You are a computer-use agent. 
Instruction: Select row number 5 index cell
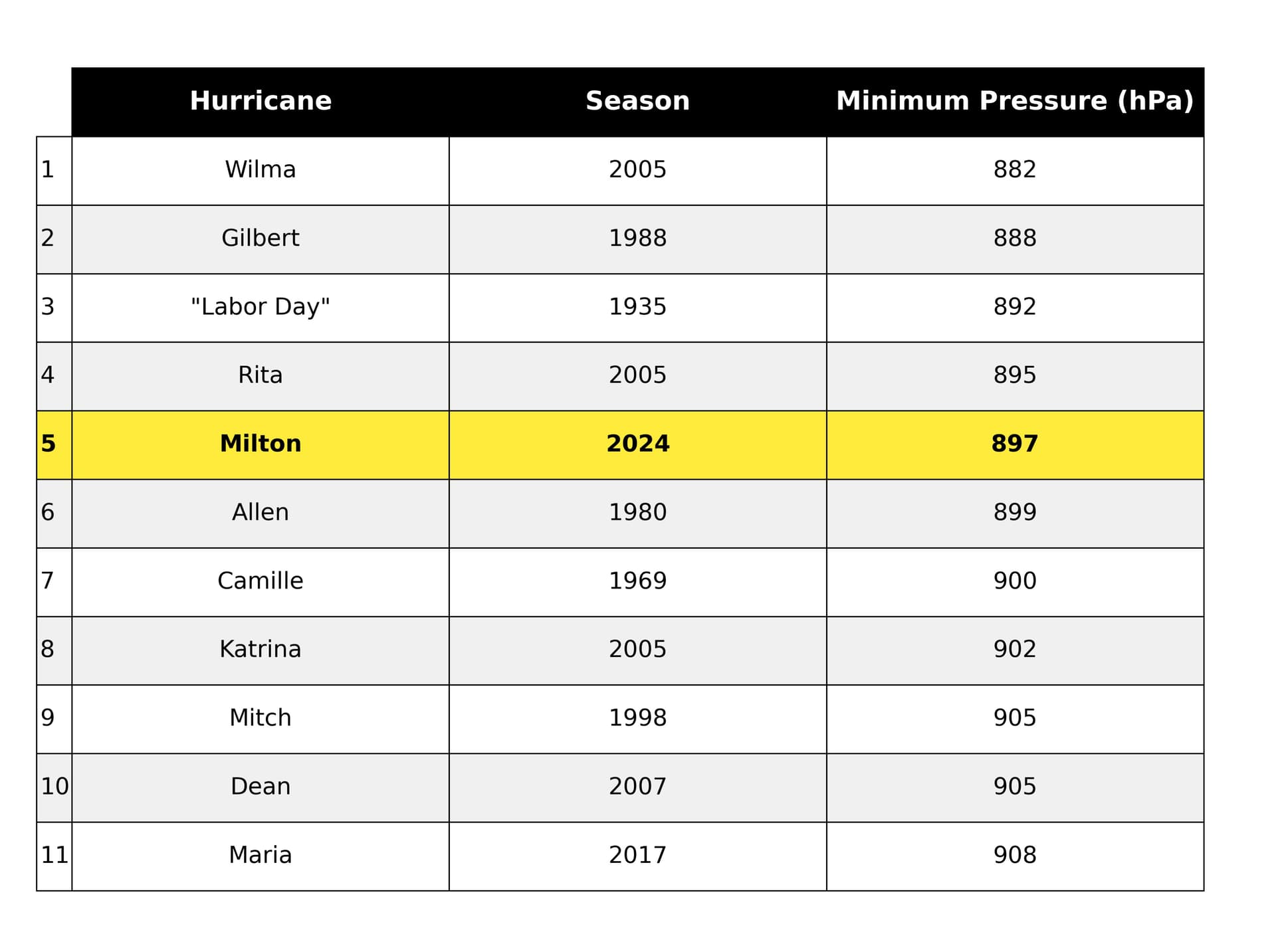coord(54,445)
